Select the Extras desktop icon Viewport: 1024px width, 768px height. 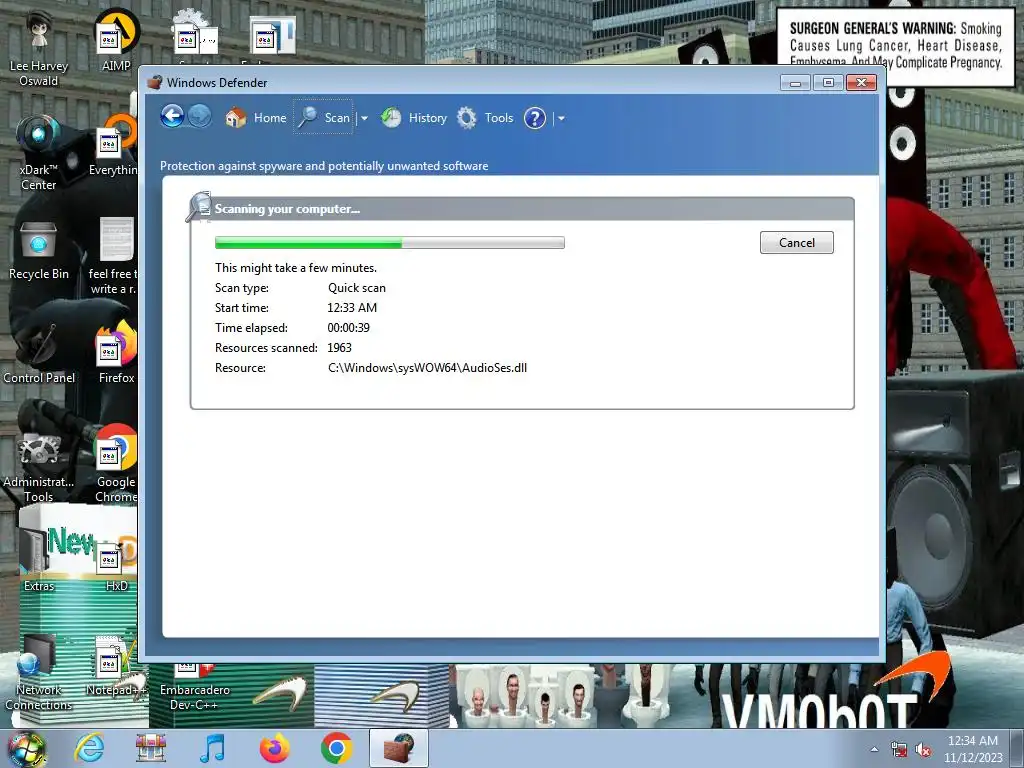pyautogui.click(x=39, y=558)
